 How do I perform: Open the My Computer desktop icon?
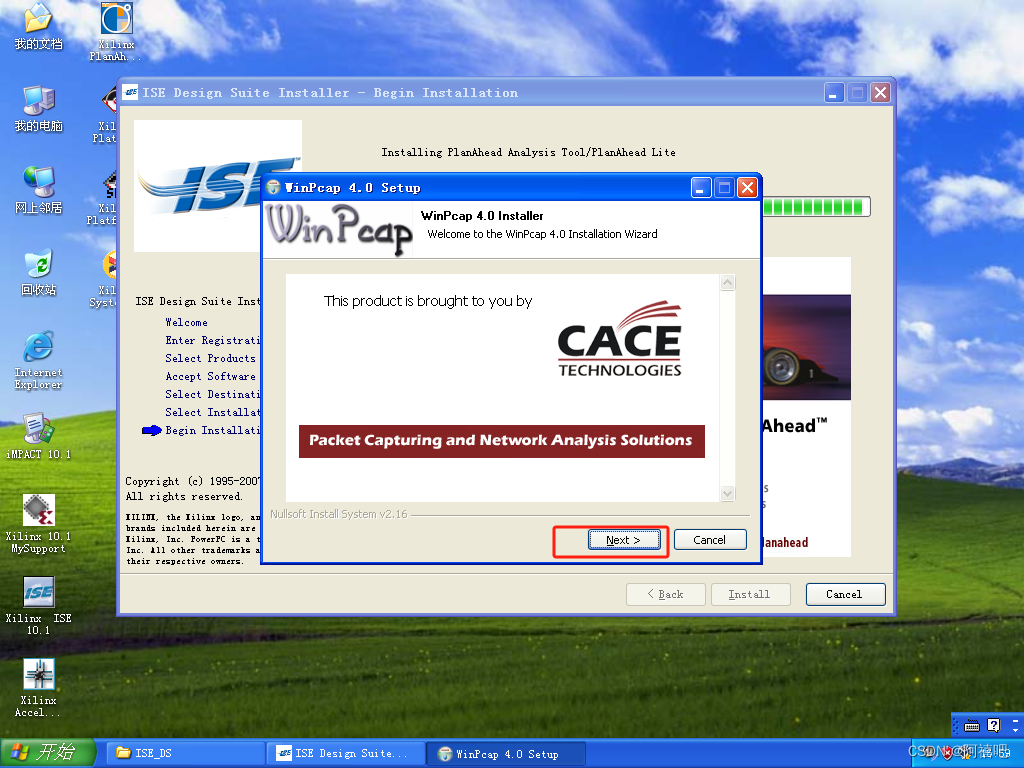click(x=39, y=108)
